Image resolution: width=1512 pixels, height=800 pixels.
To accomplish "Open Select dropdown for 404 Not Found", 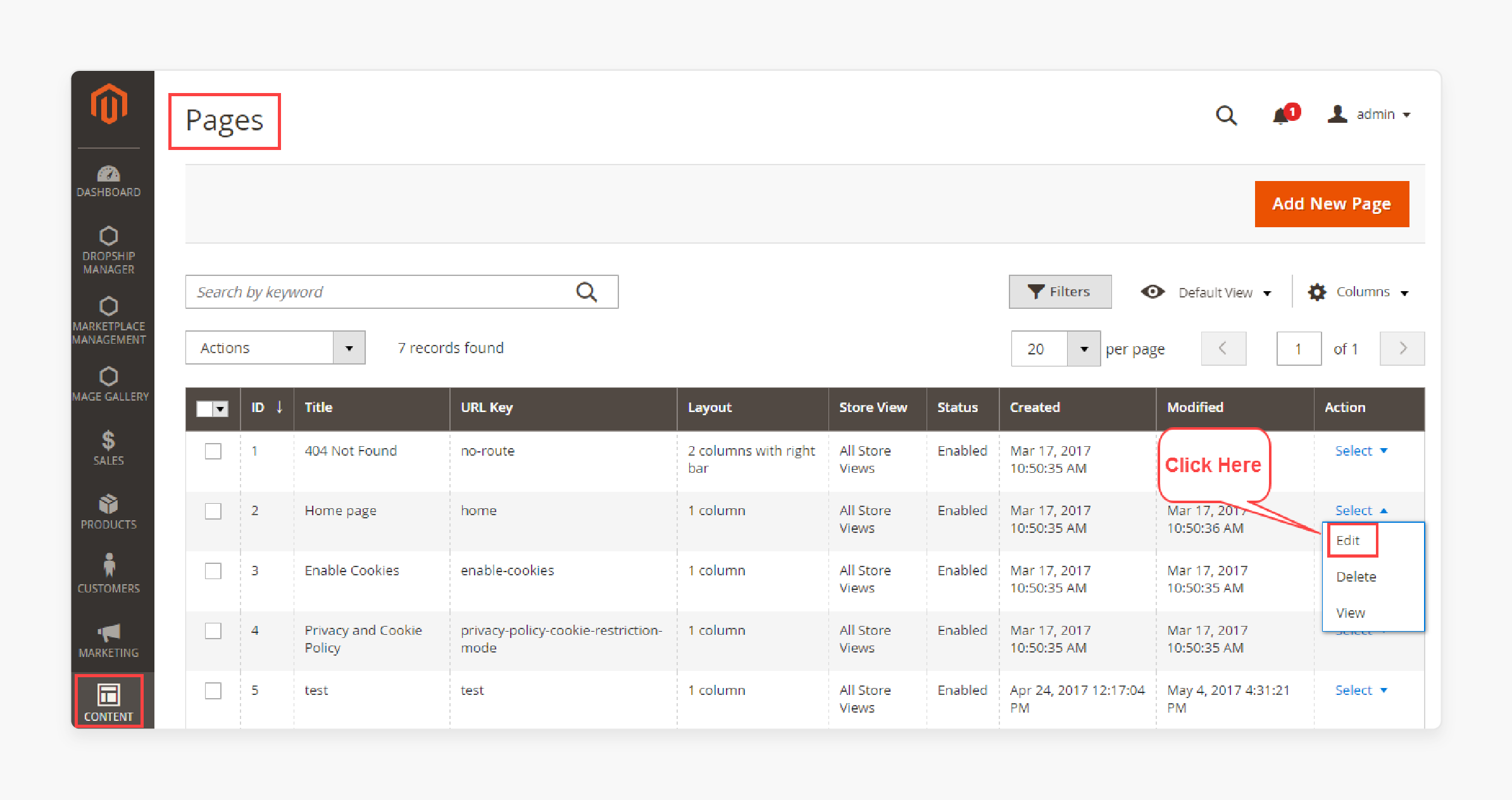I will pyautogui.click(x=1361, y=451).
